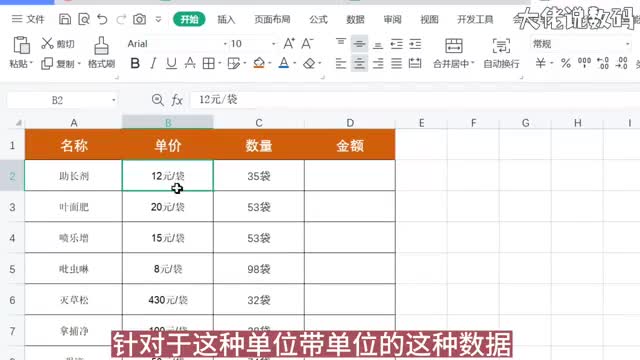
Task: Apply the font color A
Action: coord(284,63)
